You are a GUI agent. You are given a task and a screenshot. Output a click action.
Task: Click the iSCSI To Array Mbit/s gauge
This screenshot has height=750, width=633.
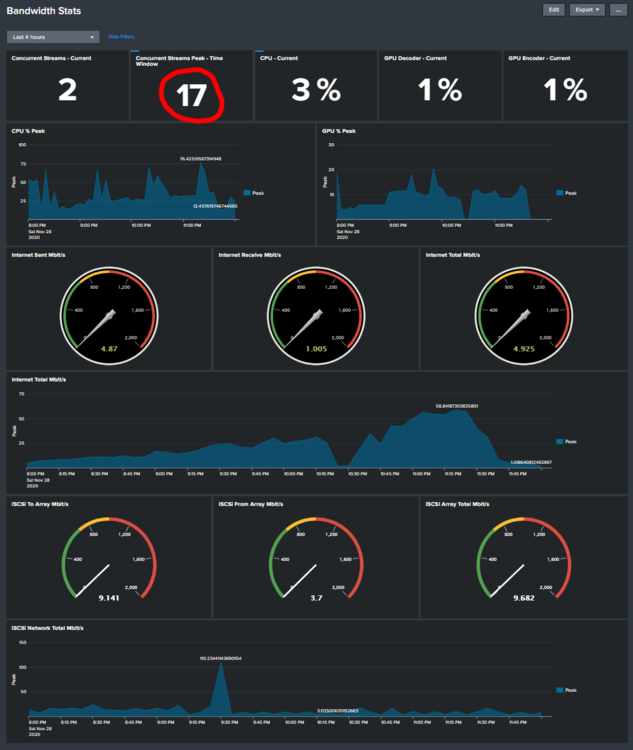tap(109, 559)
